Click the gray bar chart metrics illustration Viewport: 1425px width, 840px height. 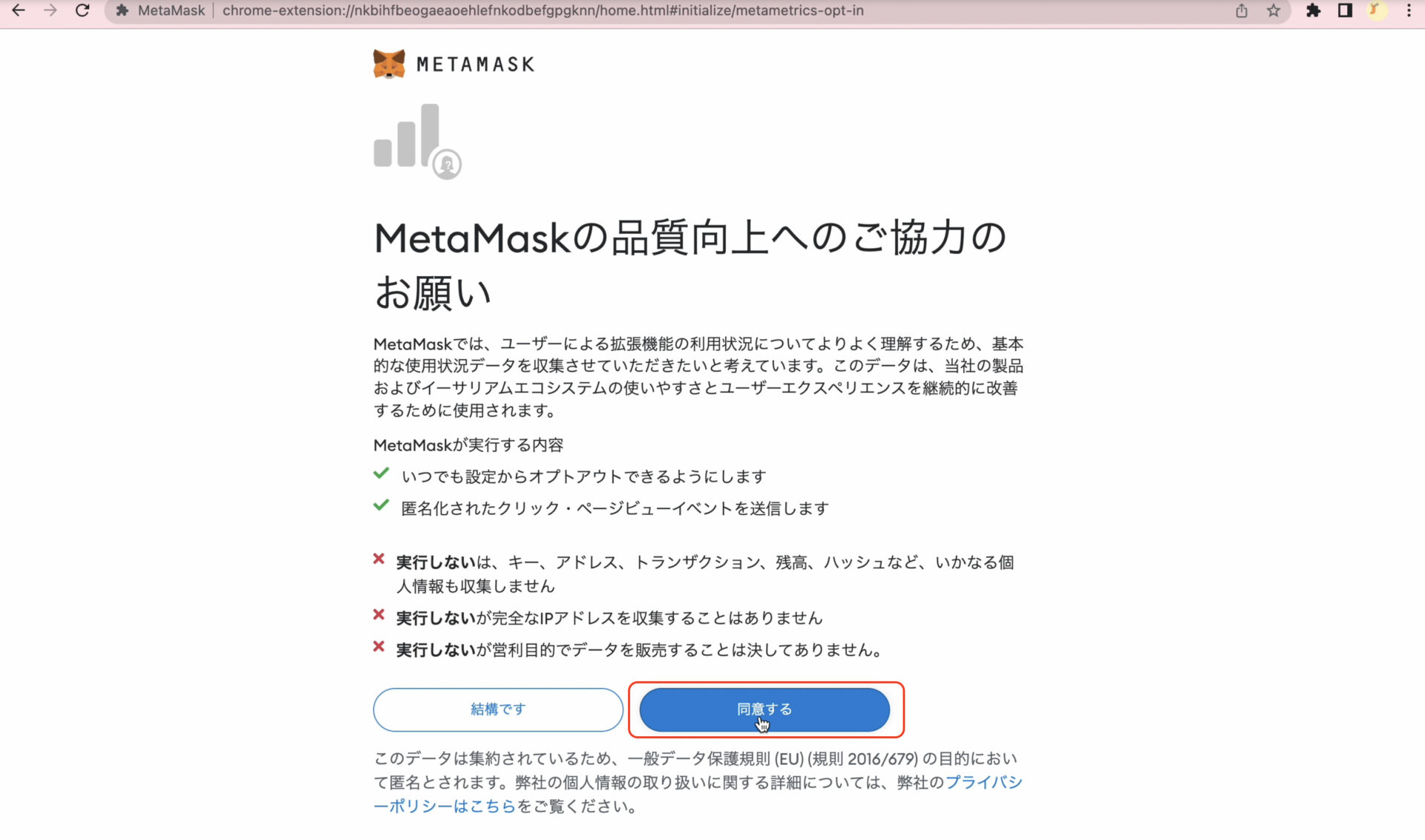click(417, 141)
